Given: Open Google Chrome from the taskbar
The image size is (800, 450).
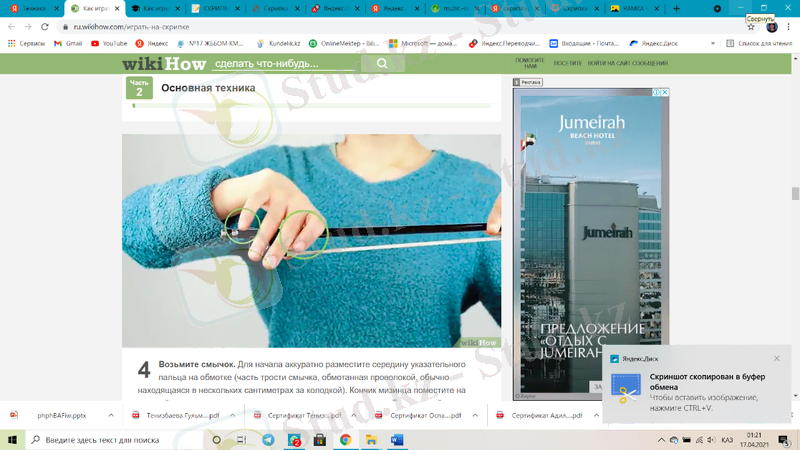Looking at the screenshot, I should (x=345, y=440).
